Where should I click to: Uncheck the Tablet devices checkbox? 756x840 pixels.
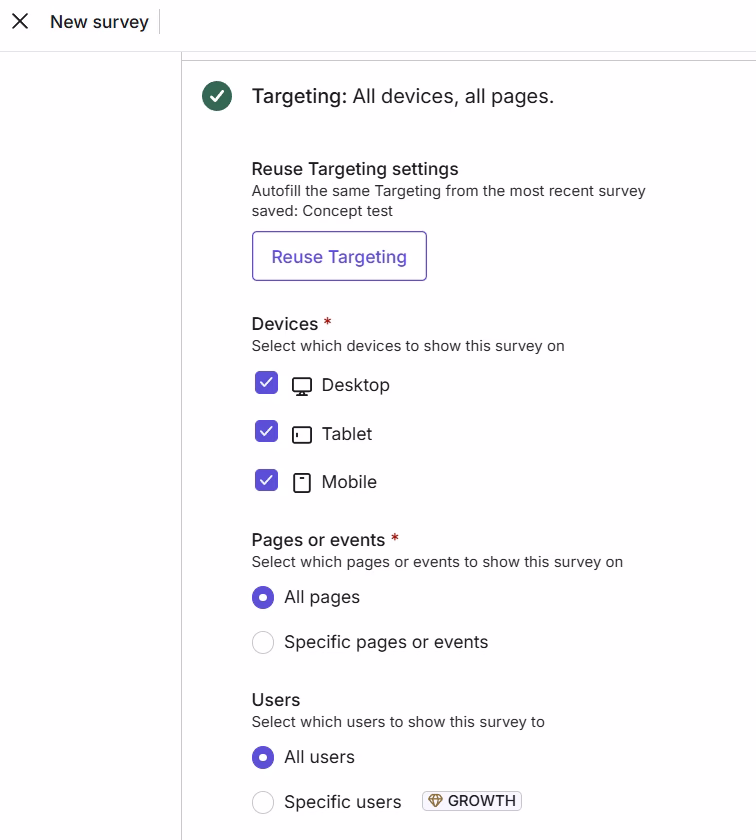point(265,432)
